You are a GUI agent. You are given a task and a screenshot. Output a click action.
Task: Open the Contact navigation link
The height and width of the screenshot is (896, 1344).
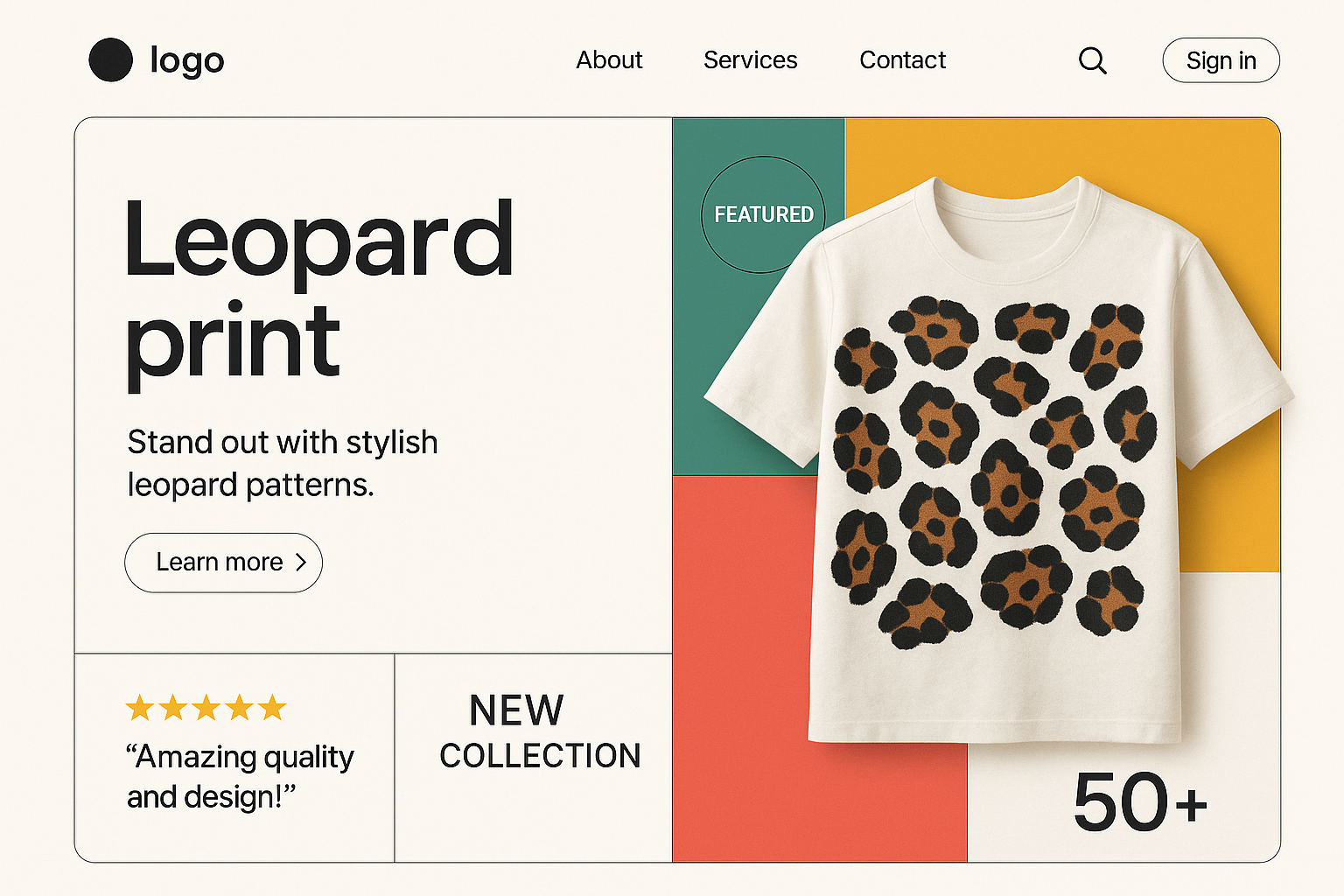click(x=902, y=60)
